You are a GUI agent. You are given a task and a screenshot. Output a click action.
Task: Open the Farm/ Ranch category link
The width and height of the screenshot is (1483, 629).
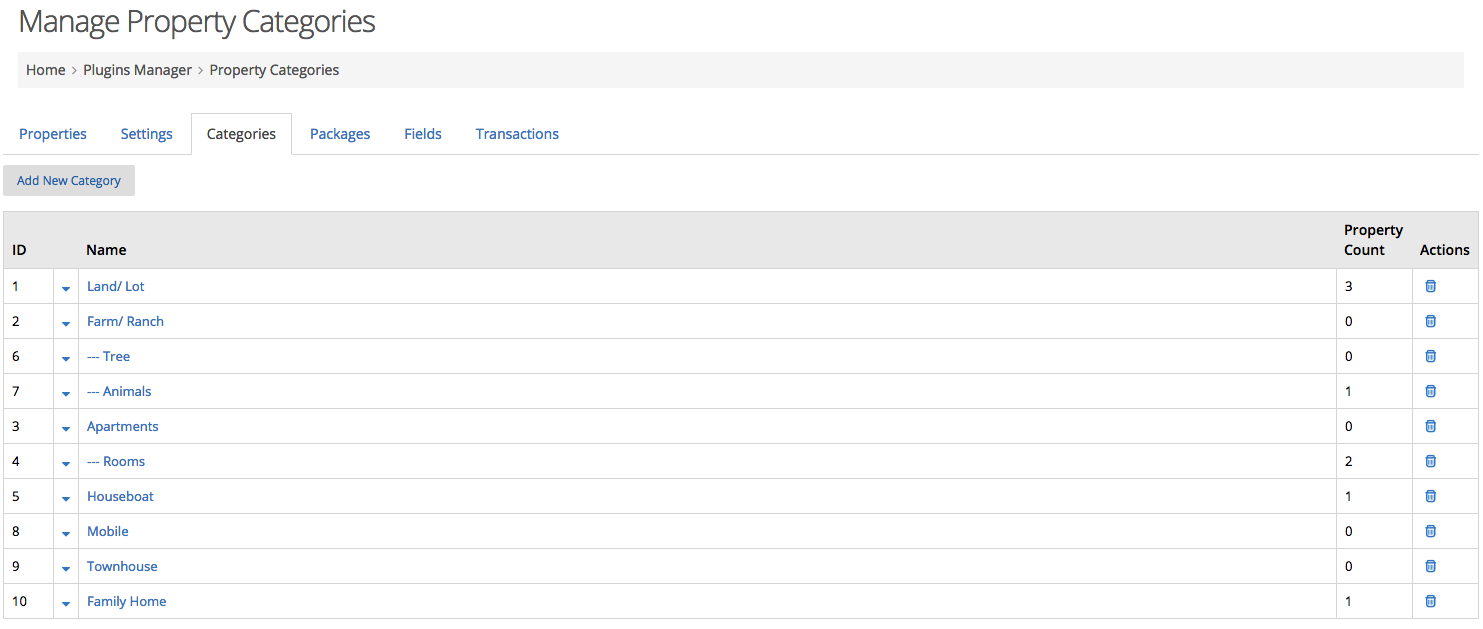pos(125,321)
